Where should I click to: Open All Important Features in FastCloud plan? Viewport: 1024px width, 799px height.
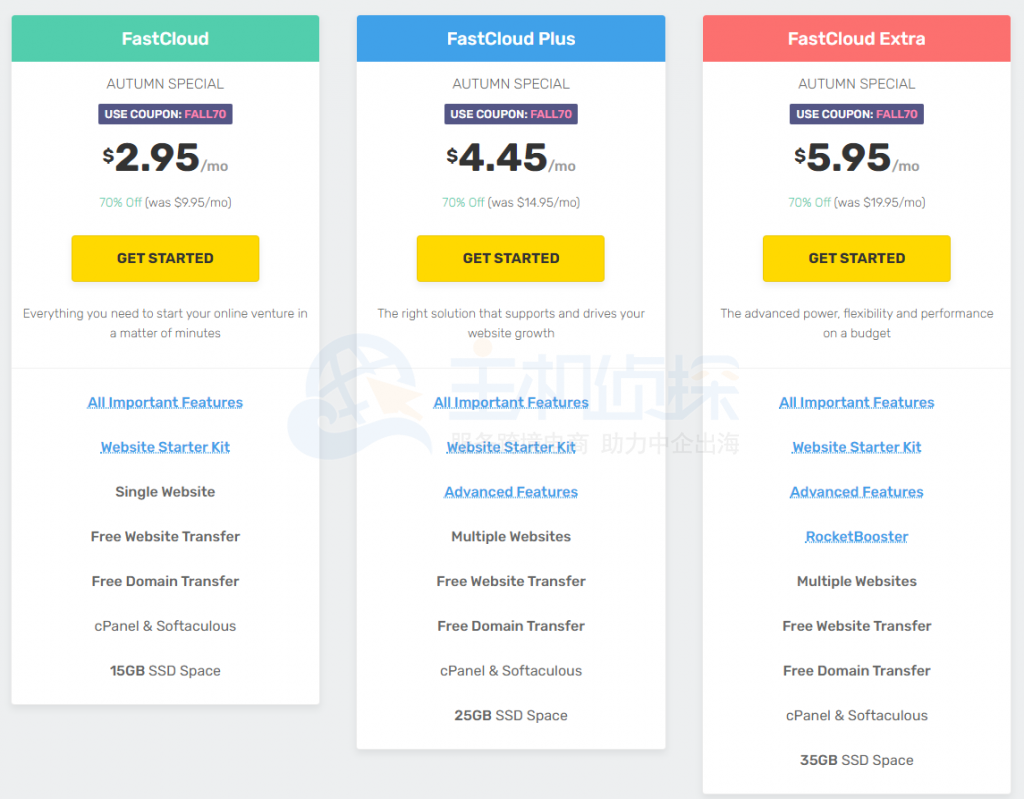click(165, 402)
